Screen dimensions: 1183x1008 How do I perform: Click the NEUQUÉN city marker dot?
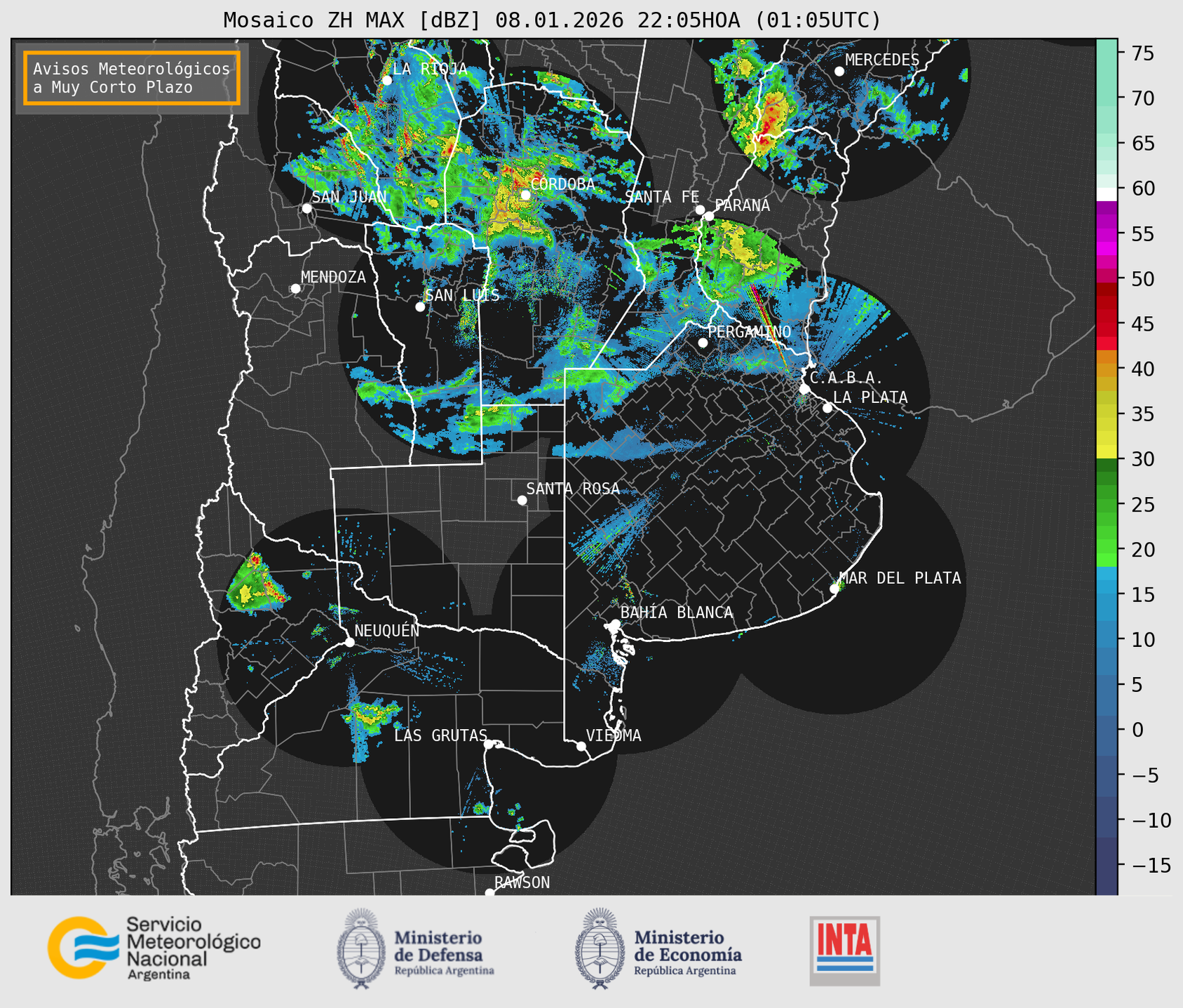(x=349, y=642)
